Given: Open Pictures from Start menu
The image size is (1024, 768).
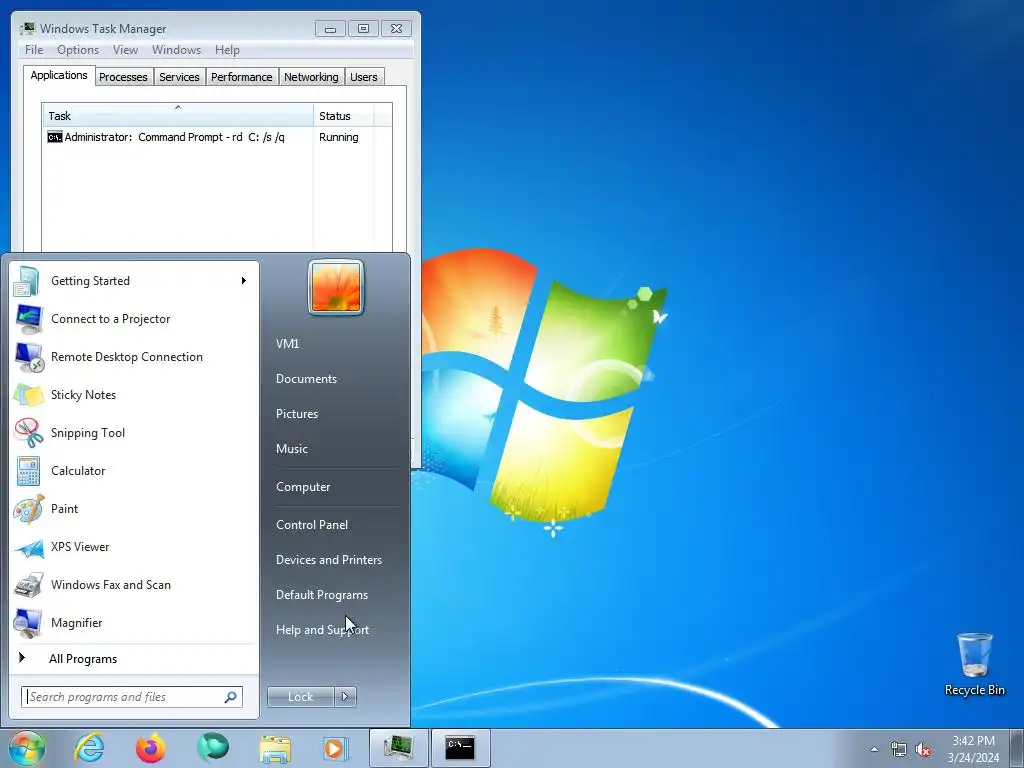Looking at the screenshot, I should (x=297, y=413).
